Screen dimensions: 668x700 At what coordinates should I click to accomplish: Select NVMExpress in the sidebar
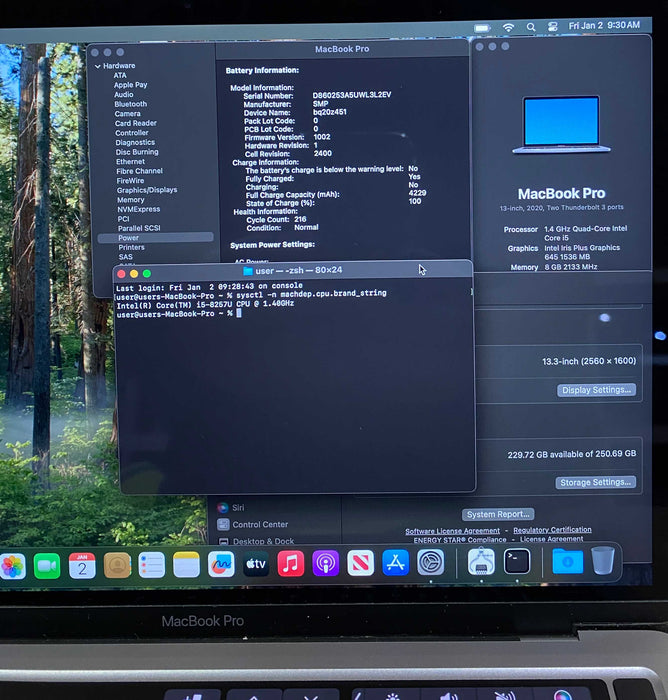(x=139, y=209)
